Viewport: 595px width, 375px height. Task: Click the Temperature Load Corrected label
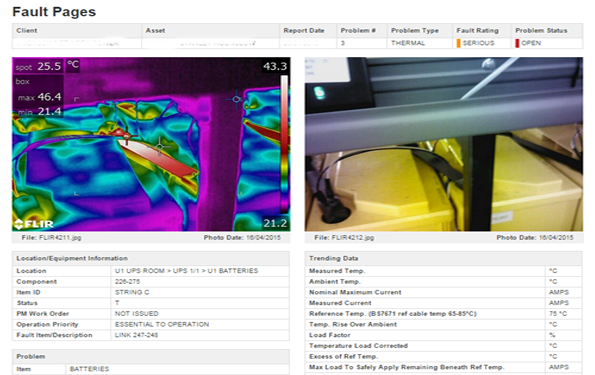pos(358,346)
